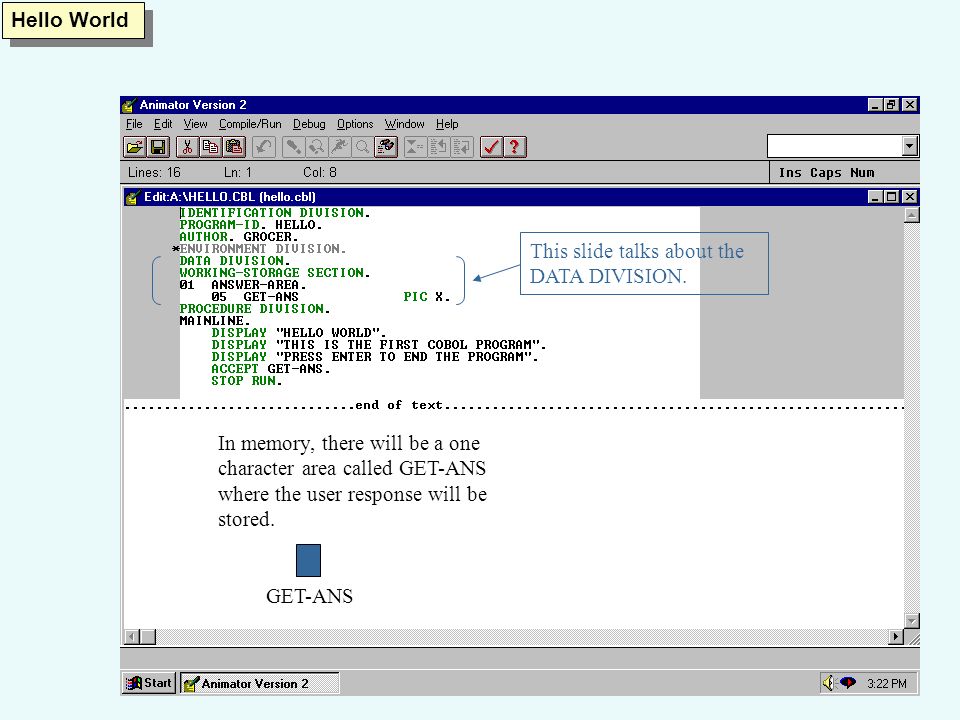This screenshot has height=720, width=960.
Task: Click the editor vertical scrollbar up arrow
Action: (912, 215)
